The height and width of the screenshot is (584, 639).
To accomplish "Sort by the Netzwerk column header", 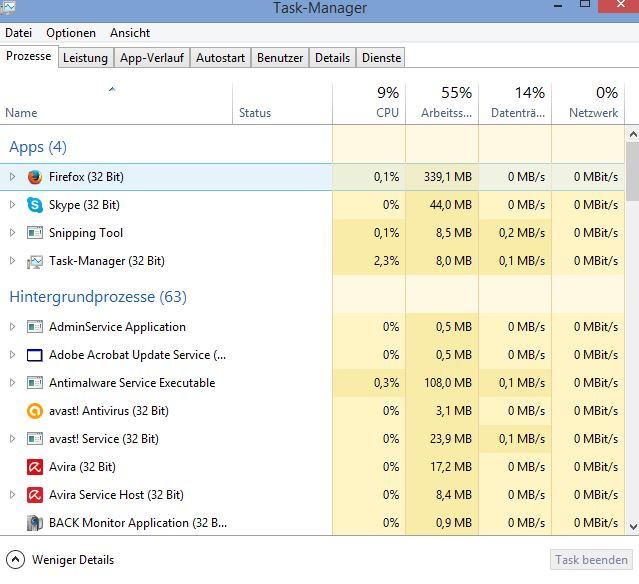I will pos(588,104).
